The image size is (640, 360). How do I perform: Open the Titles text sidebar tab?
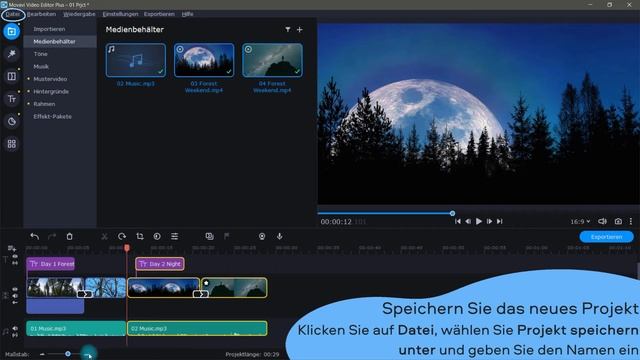pyautogui.click(x=11, y=99)
